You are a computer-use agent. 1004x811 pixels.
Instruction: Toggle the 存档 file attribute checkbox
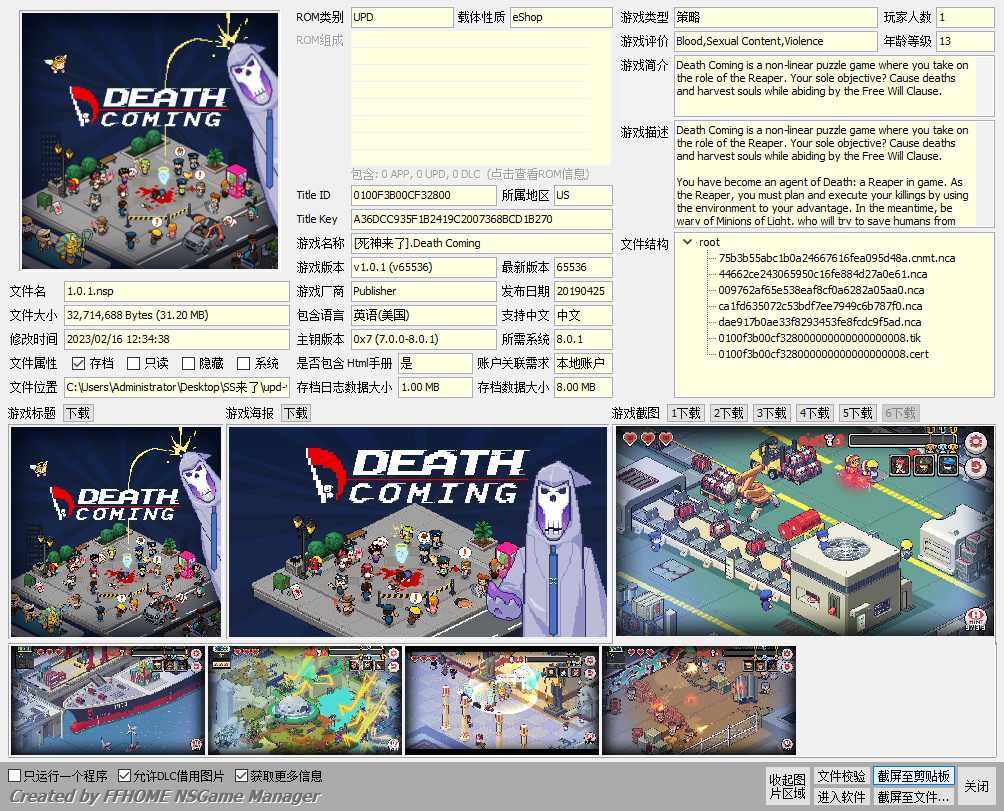point(79,363)
